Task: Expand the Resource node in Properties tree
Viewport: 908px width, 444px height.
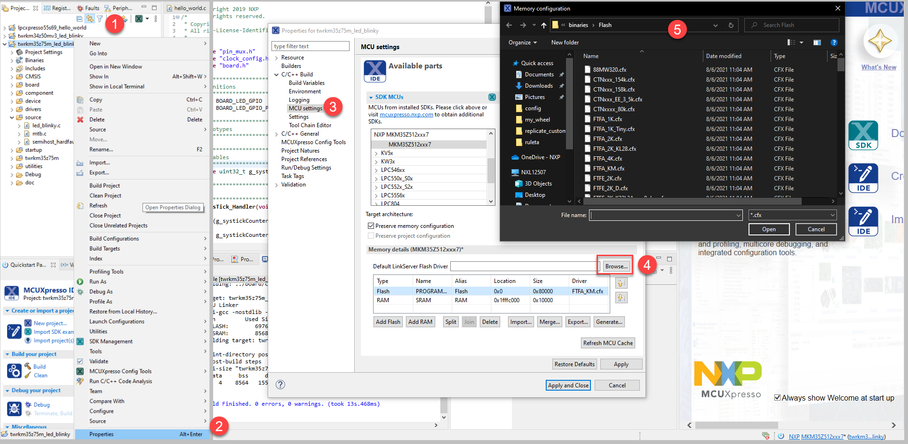Action: (276, 58)
